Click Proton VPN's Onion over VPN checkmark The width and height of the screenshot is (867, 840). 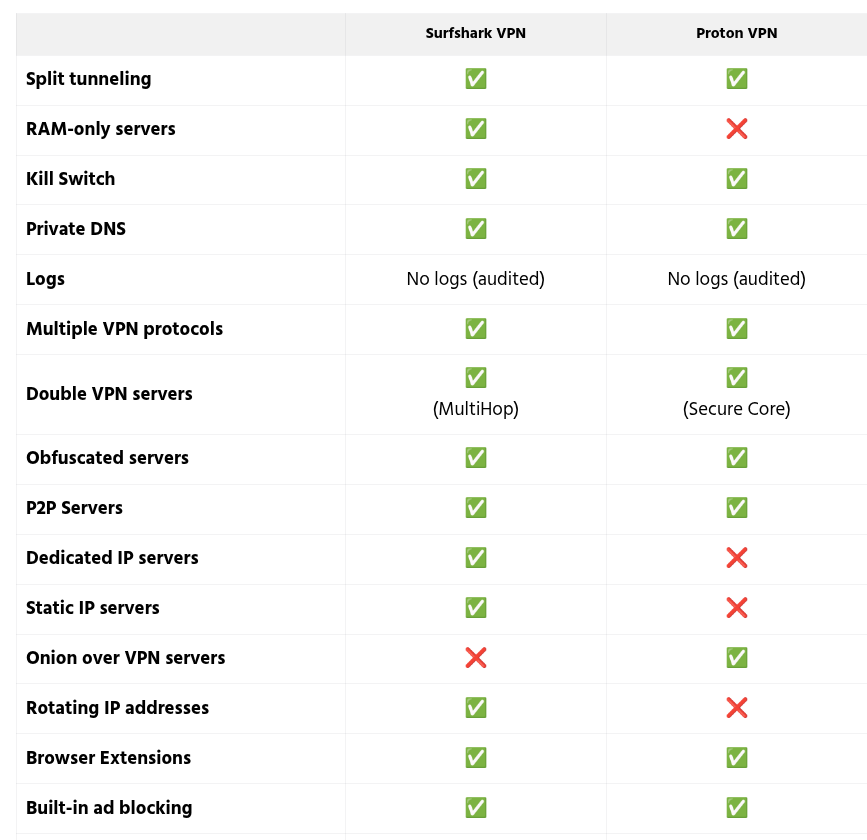[x=737, y=658]
